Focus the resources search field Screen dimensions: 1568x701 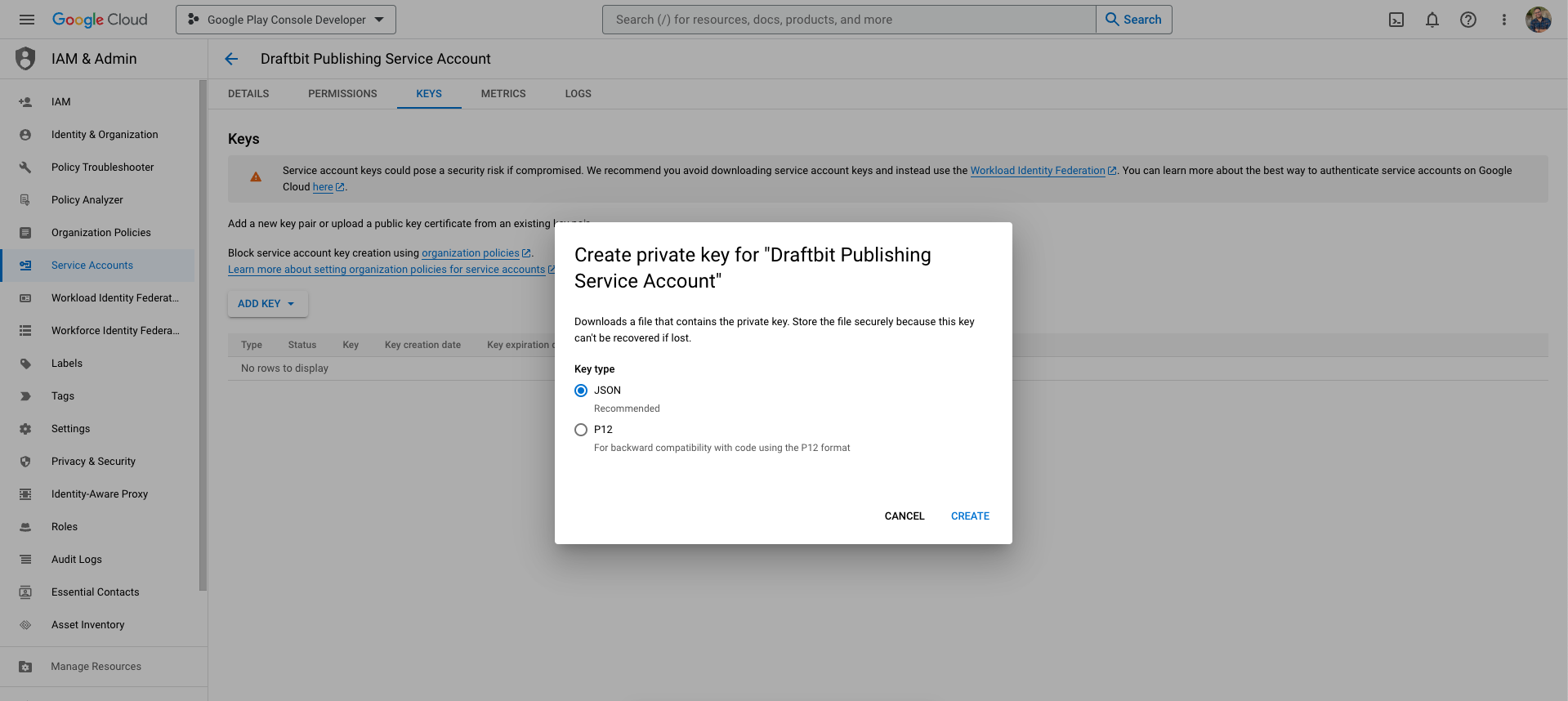point(849,20)
